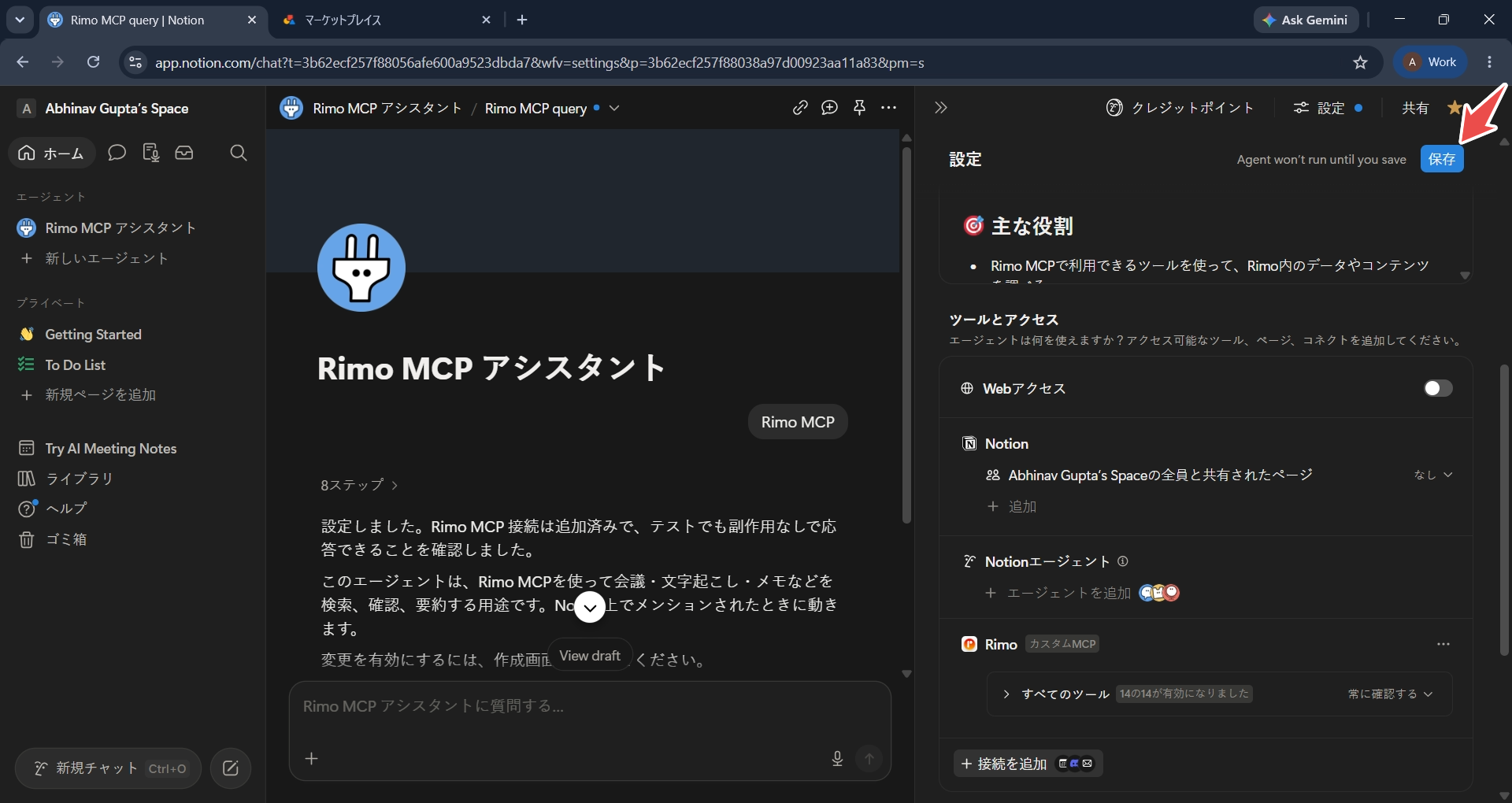Collapse the settings panel with double chevron
The height and width of the screenshot is (803, 1512).
940,108
